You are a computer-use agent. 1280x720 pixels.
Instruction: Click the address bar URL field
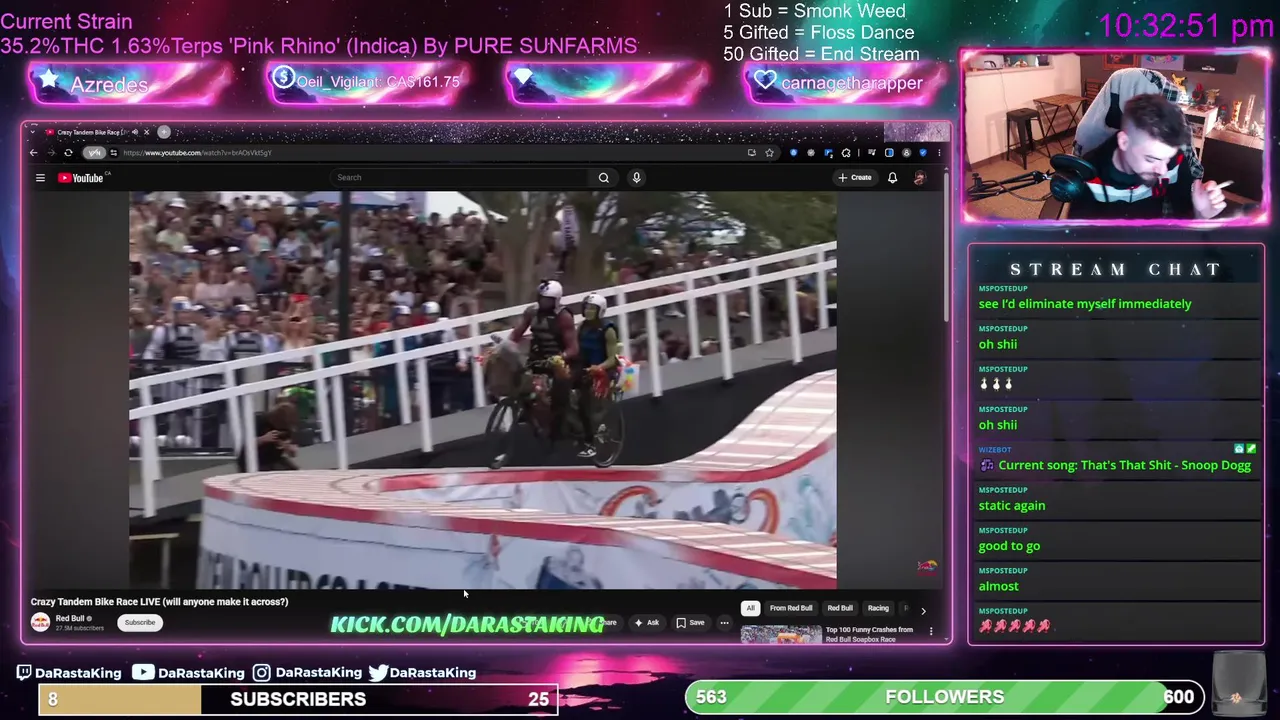tap(430, 153)
